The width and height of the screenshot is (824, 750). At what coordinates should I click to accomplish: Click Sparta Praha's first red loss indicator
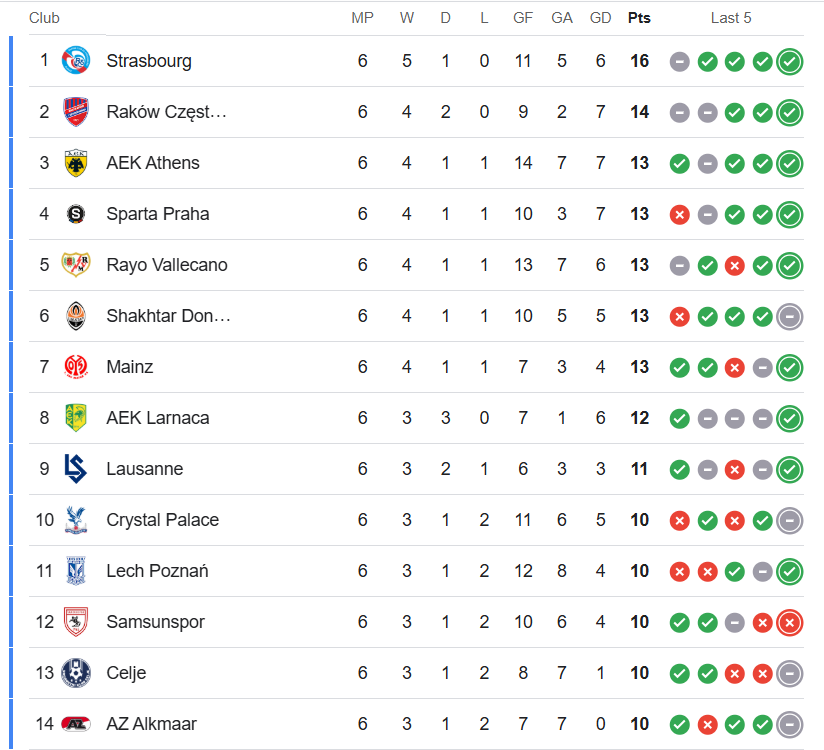tap(679, 214)
